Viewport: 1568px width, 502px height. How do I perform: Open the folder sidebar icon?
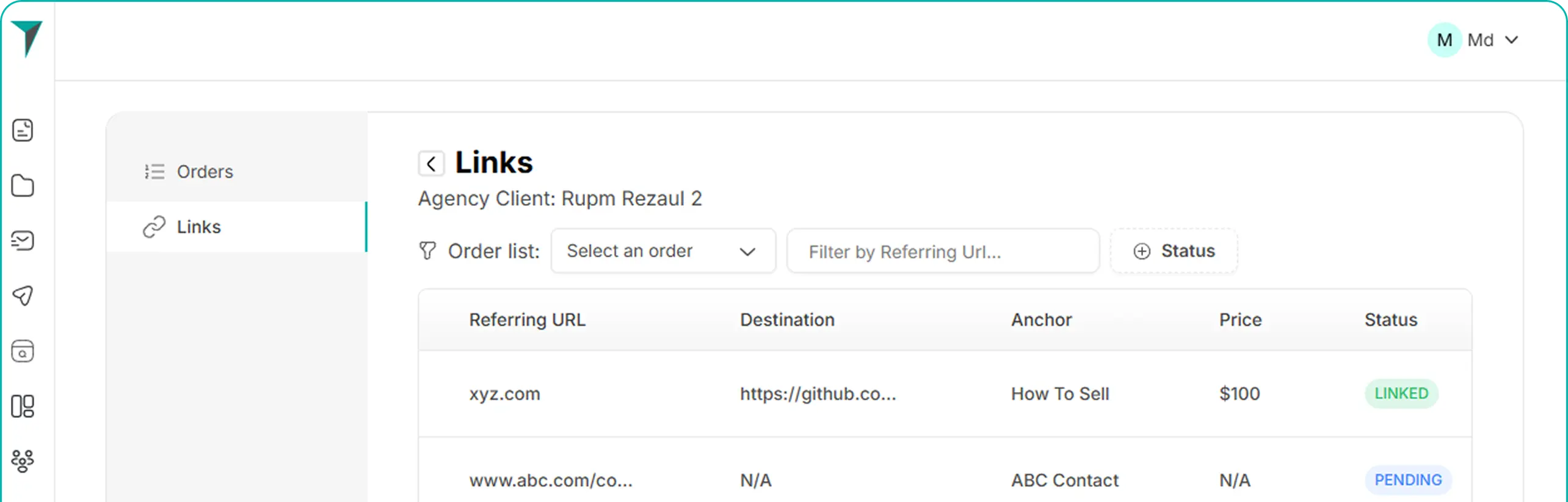click(23, 186)
